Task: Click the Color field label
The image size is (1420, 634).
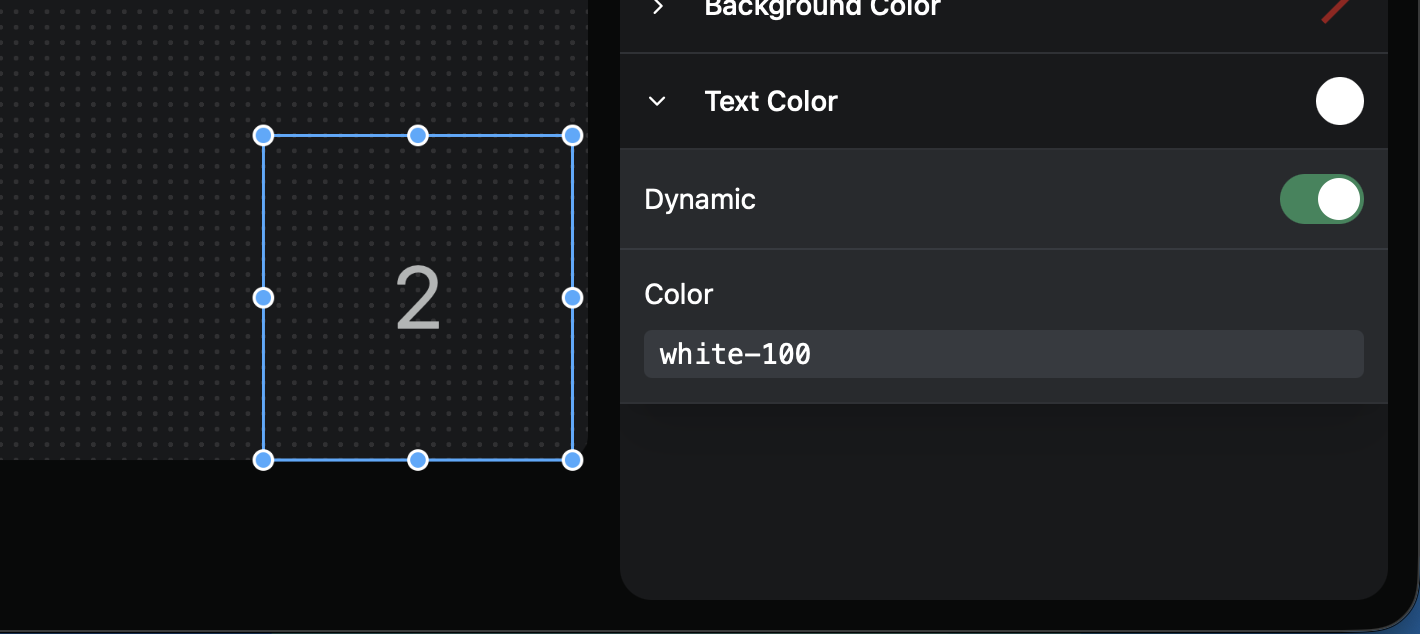Action: 679,294
